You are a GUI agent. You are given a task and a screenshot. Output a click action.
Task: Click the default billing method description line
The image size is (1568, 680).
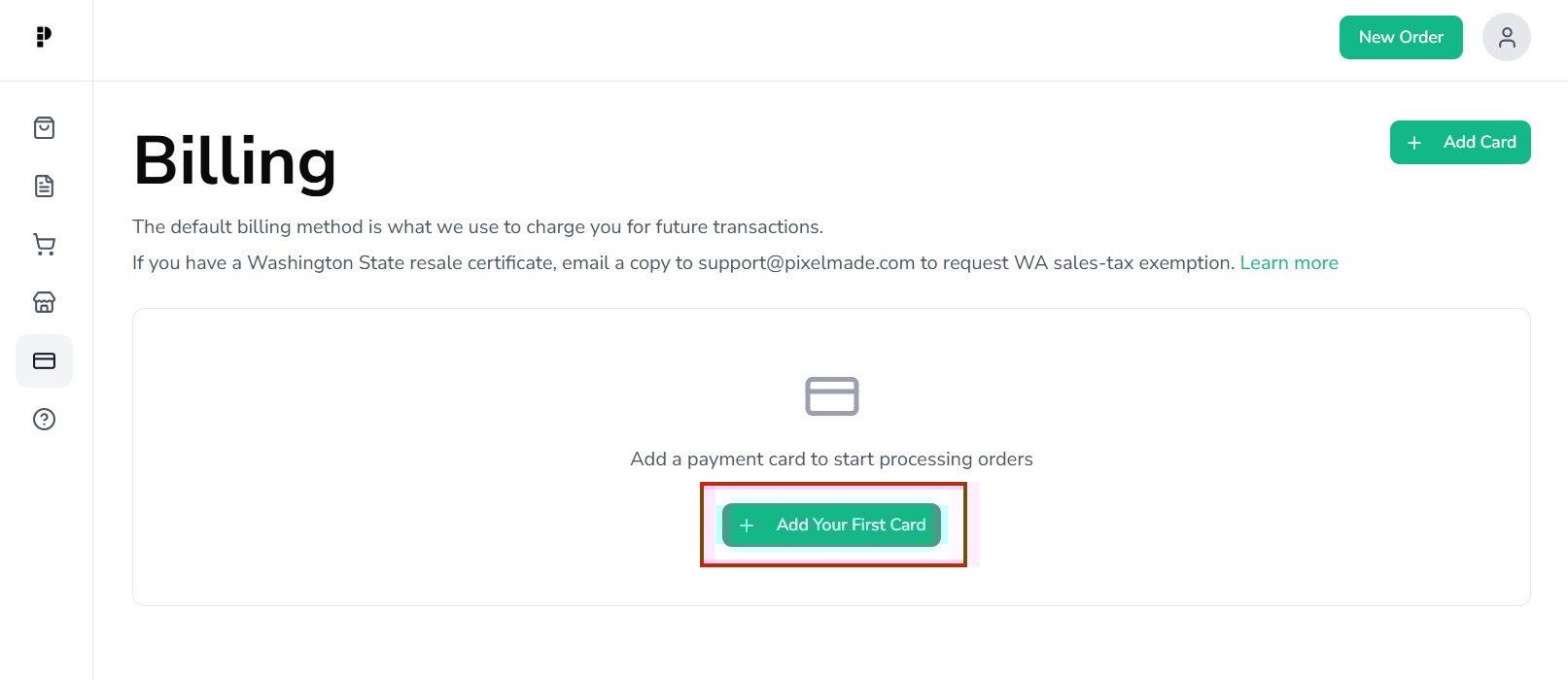pos(477,227)
